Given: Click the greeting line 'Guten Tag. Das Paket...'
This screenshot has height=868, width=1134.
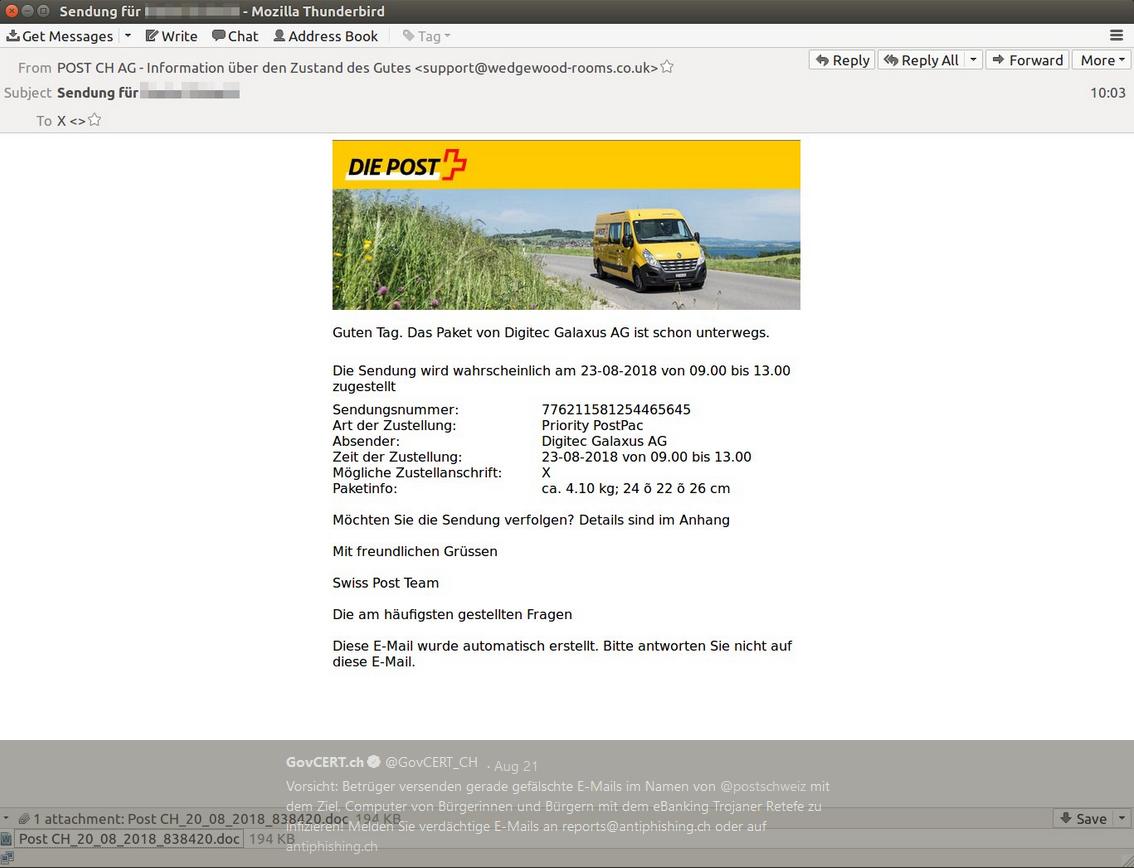Looking at the screenshot, I should (551, 333).
